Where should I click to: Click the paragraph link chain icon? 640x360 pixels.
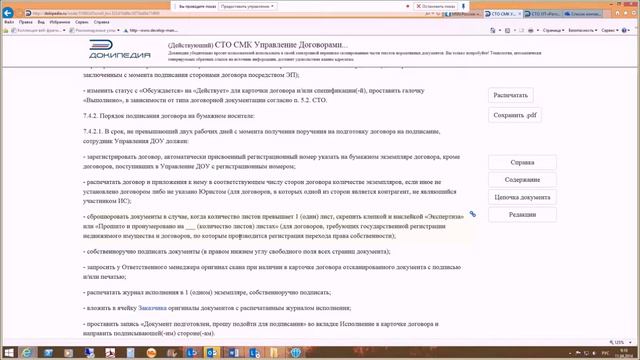coord(473,214)
